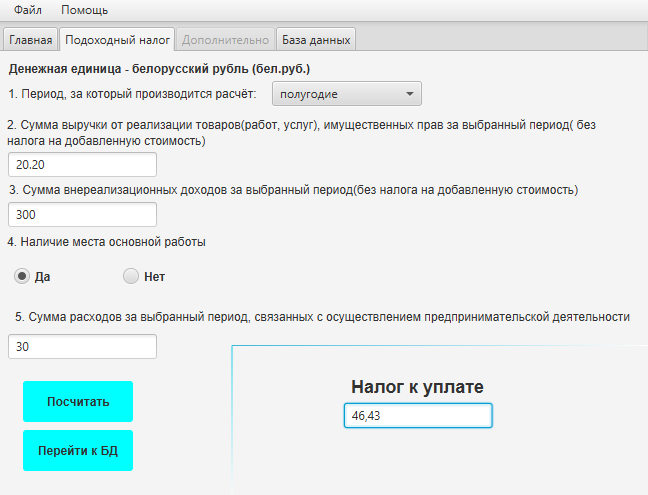648x495 pixels.
Task: Select the Подоходный налог tab
Action: pos(117,40)
